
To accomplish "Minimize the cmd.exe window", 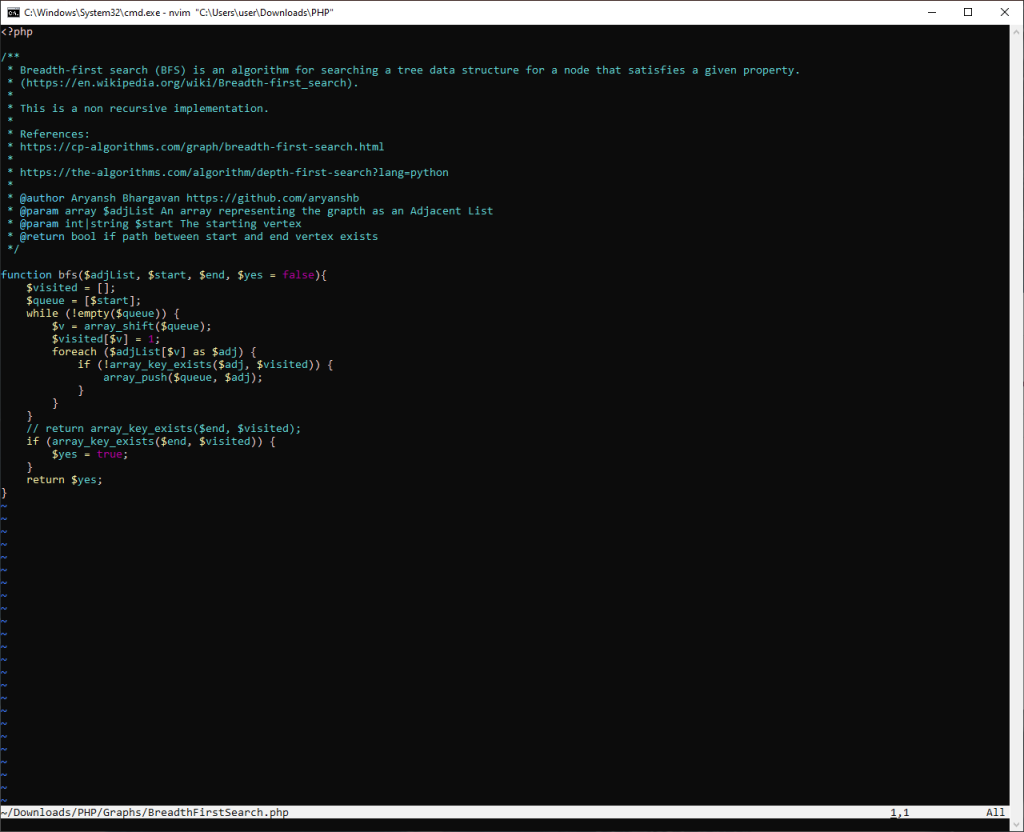I will coord(932,12).
